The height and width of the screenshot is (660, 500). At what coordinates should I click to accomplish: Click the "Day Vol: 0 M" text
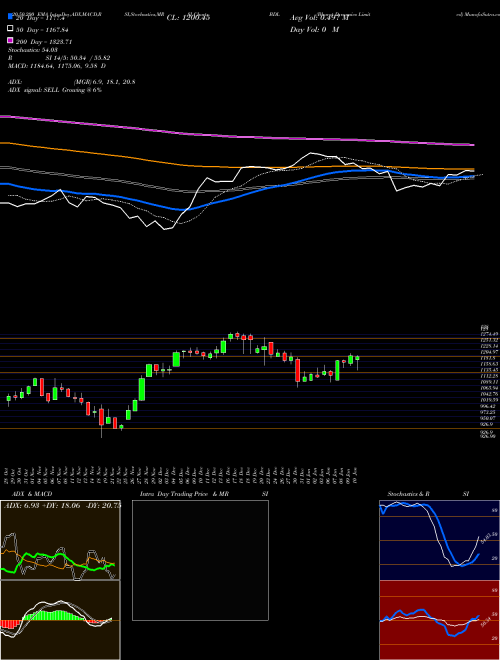(314, 30)
